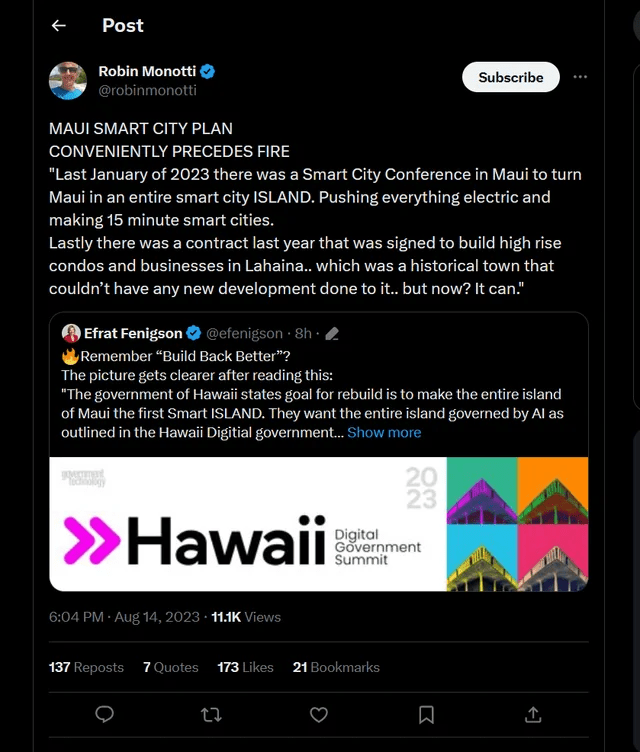The height and width of the screenshot is (752, 640).
Task: View the 7 Quotes
Action: coord(170,667)
